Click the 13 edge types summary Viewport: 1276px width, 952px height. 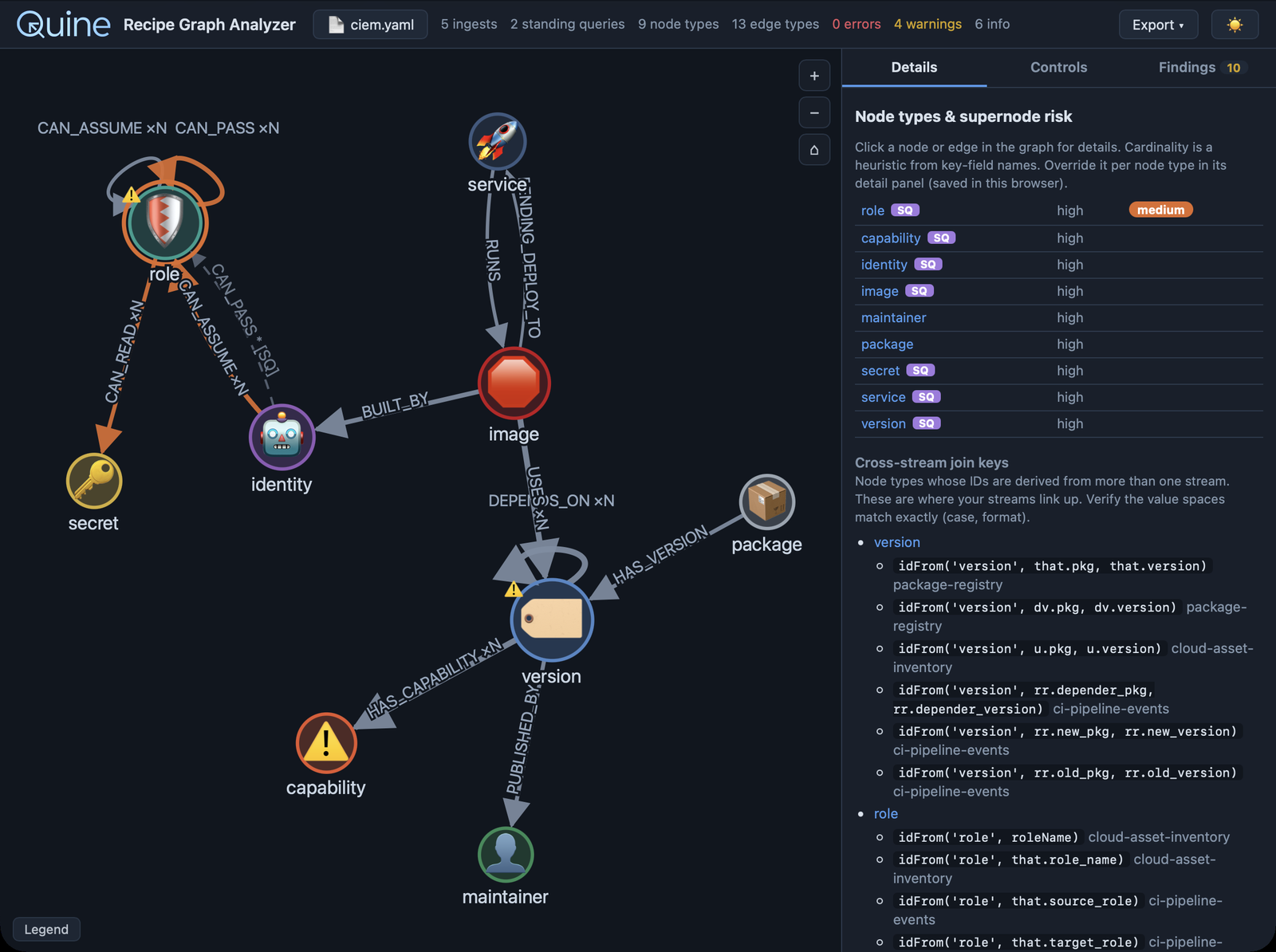(x=775, y=25)
